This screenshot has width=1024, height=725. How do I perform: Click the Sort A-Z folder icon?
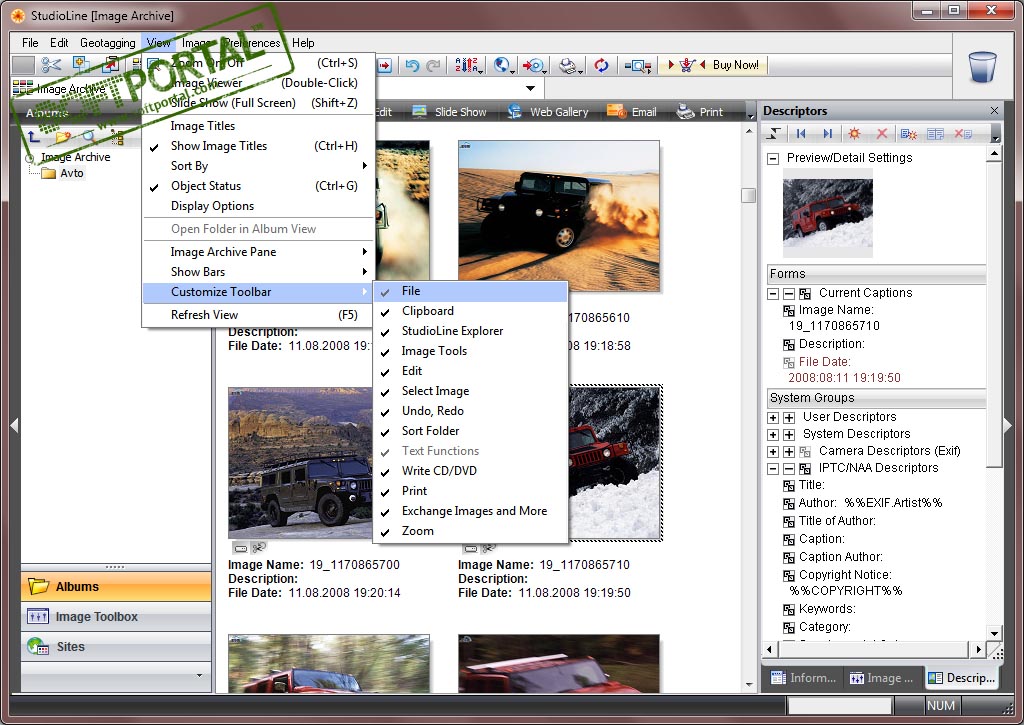pos(467,65)
